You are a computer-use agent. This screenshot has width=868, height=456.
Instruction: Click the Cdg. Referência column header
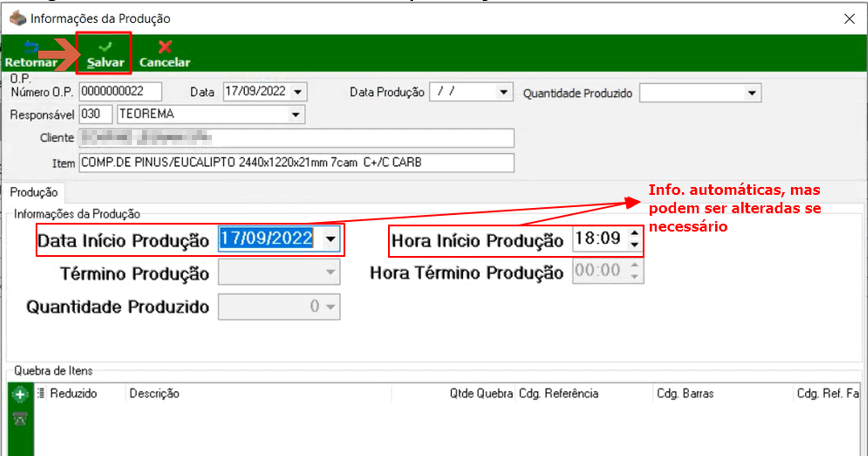[559, 393]
